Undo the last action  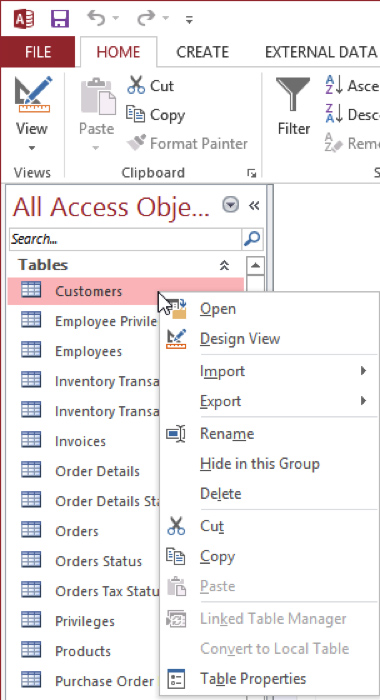pos(96,18)
